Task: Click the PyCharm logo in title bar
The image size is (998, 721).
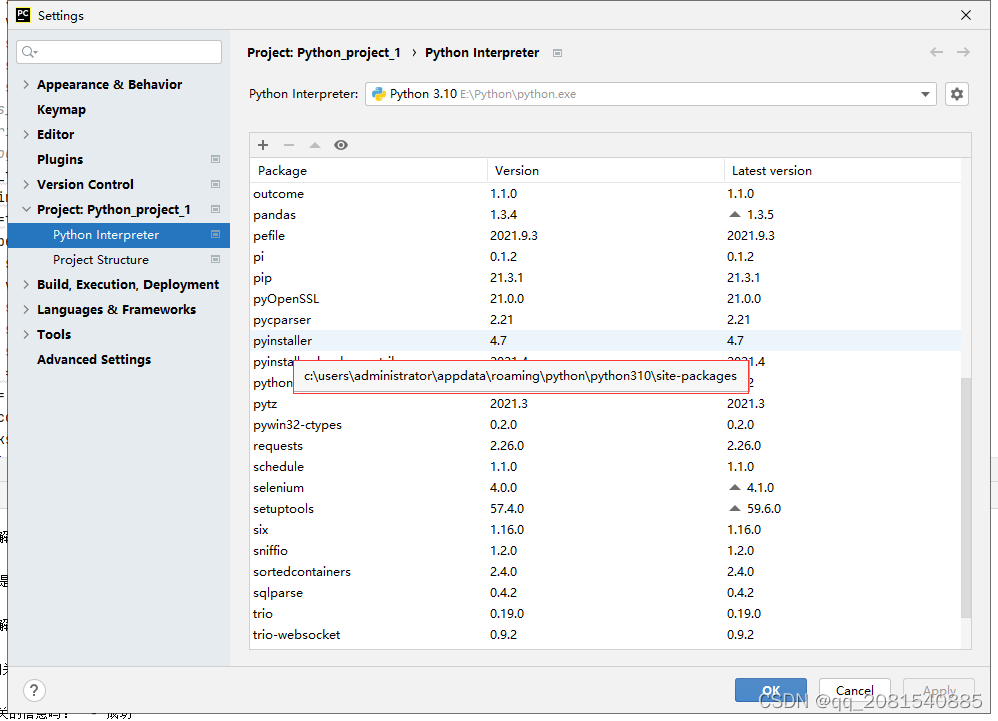Action: (x=23, y=15)
